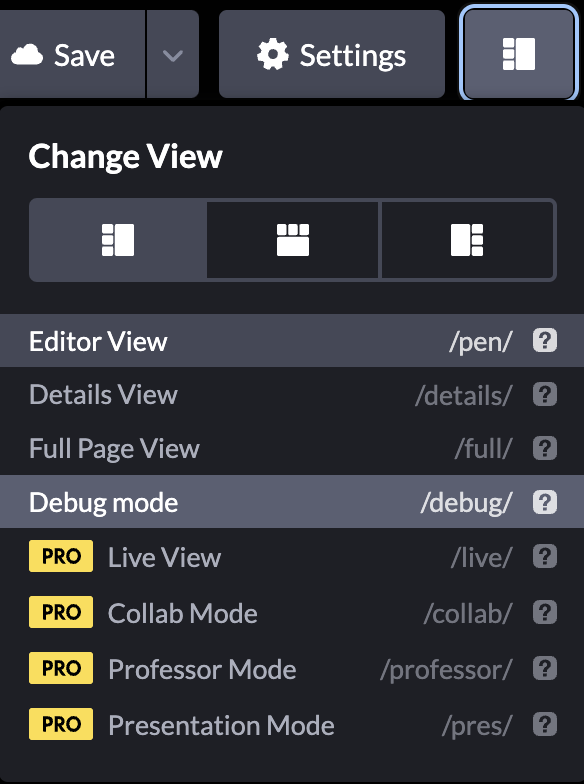Select the right editor layout option
Viewport: 584px width, 784px height.
tap(467, 240)
